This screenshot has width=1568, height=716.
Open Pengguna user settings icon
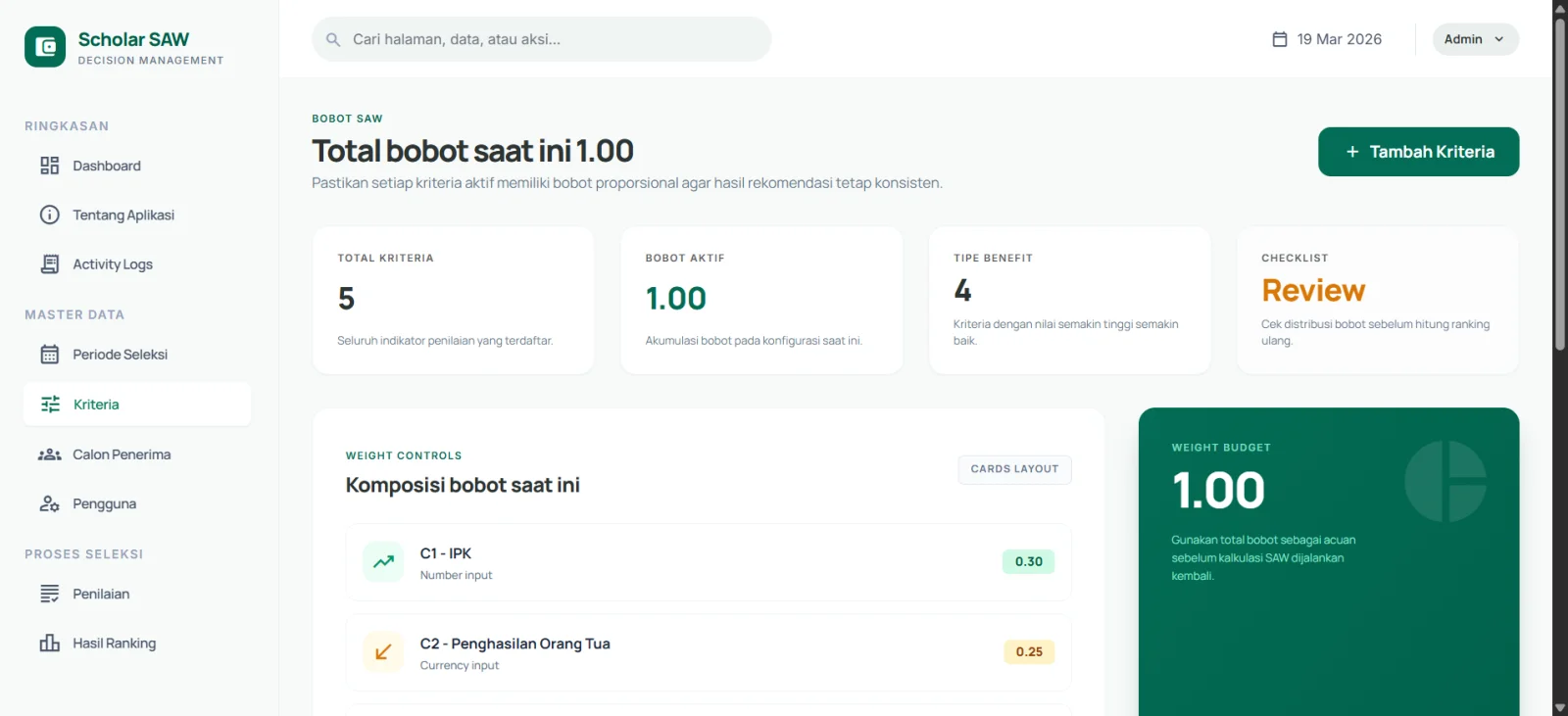(50, 504)
